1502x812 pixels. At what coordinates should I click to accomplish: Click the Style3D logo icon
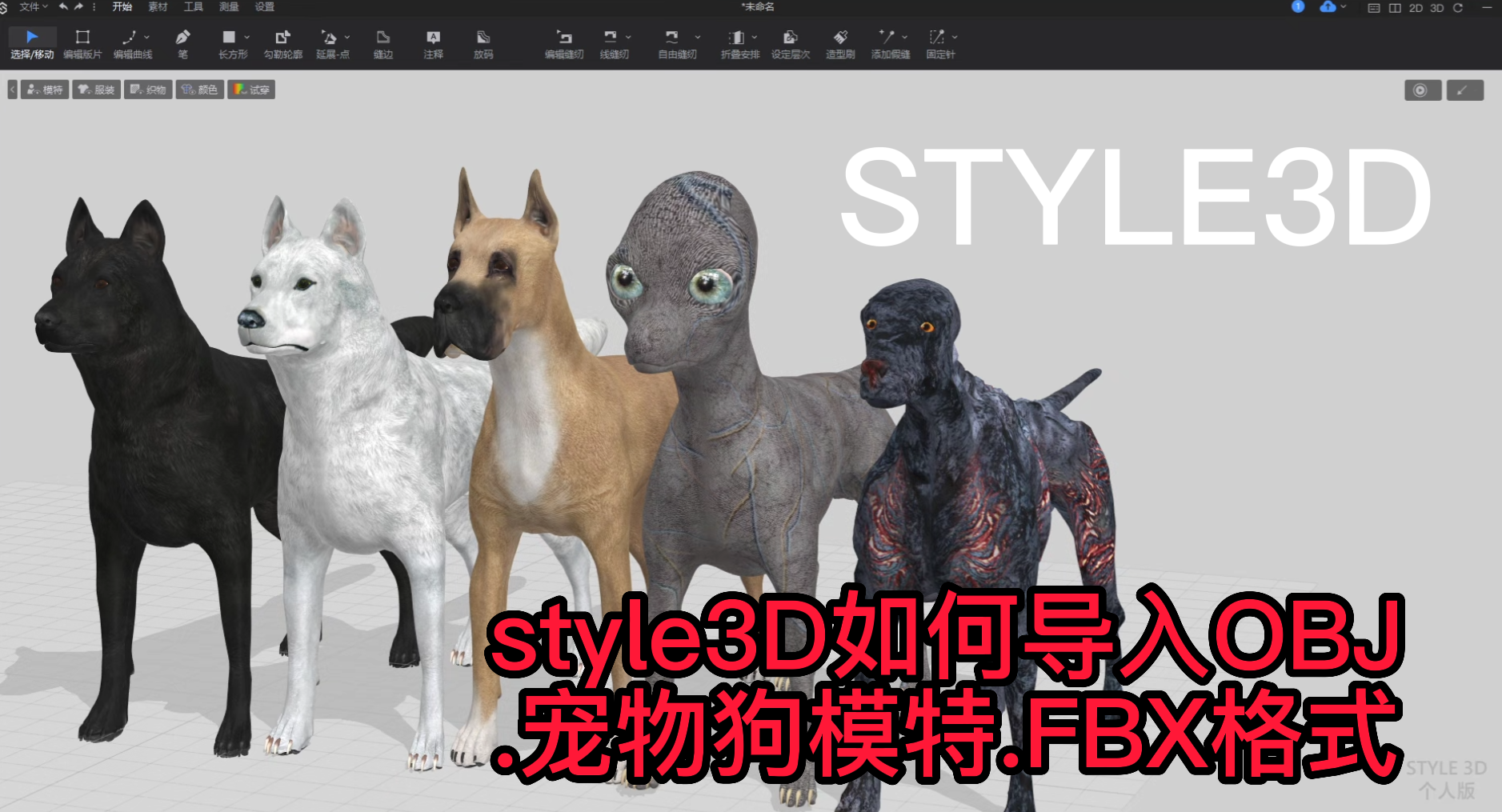click(x=4, y=7)
